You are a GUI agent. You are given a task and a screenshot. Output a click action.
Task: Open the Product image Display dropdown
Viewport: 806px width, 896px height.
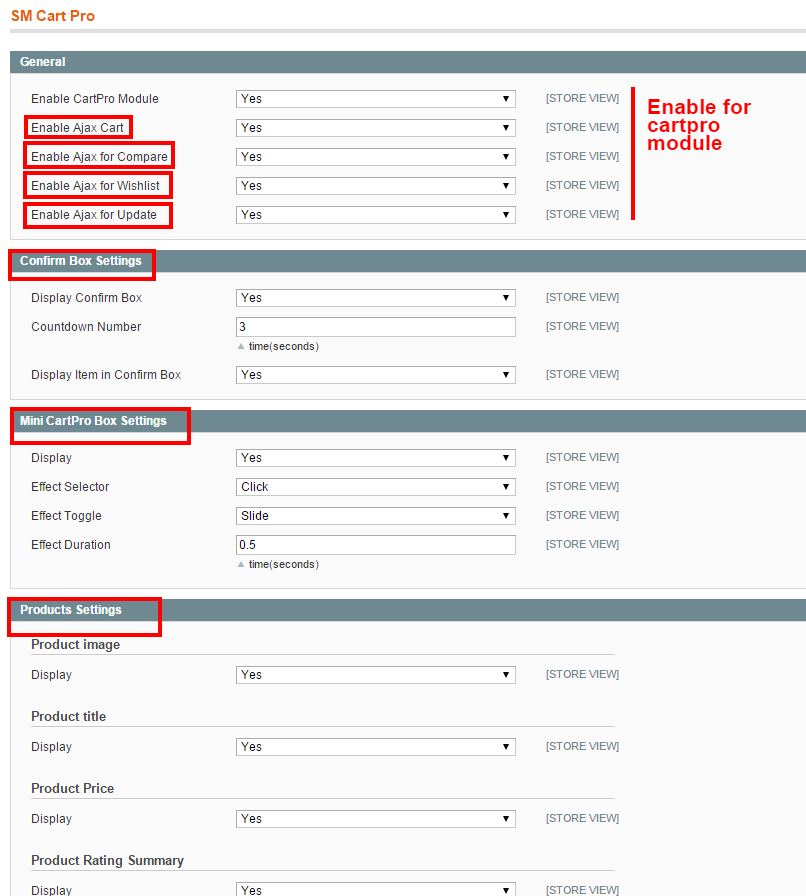(376, 675)
